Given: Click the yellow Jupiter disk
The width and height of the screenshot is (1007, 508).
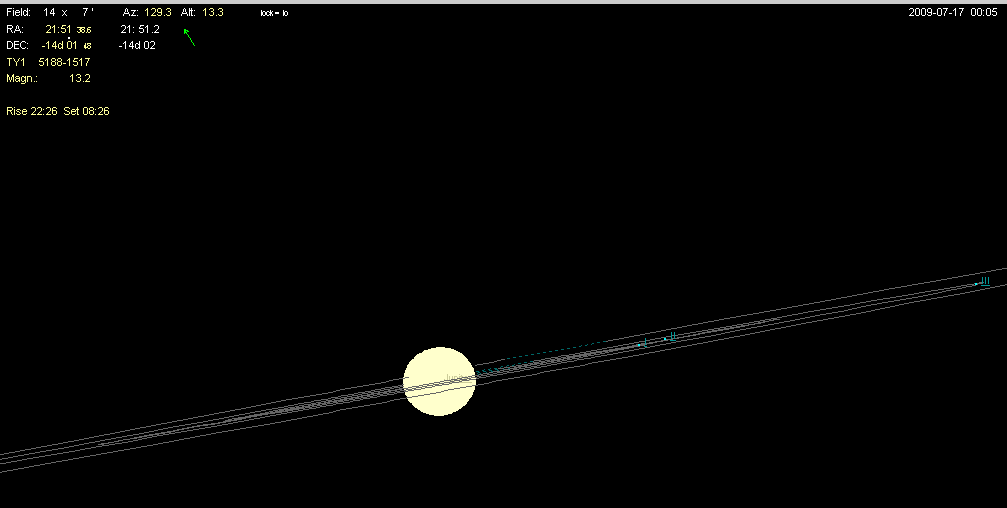Looking at the screenshot, I should (x=439, y=381).
